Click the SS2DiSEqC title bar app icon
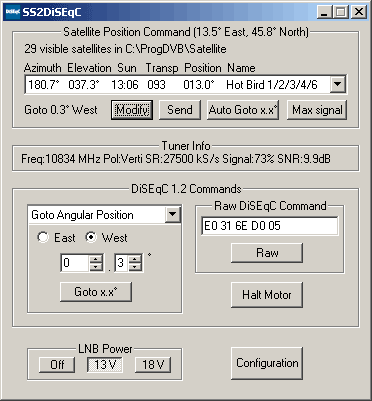This screenshot has width=372, height=401. tap(13, 12)
